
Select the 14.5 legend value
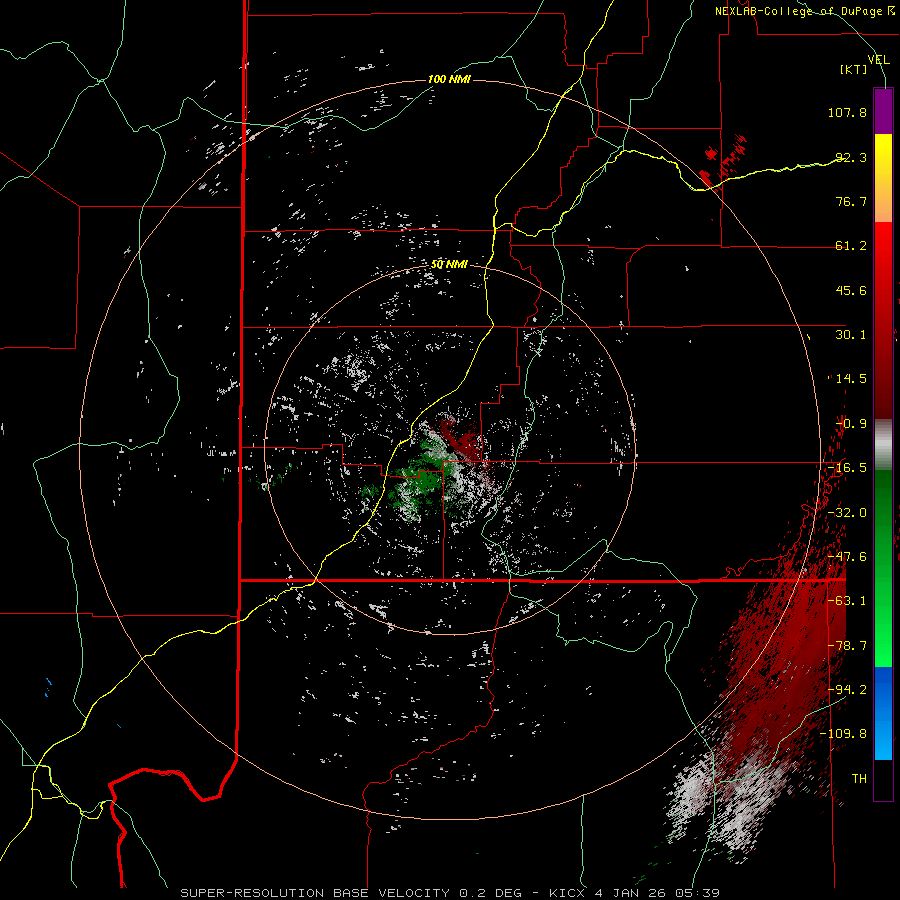pos(851,379)
